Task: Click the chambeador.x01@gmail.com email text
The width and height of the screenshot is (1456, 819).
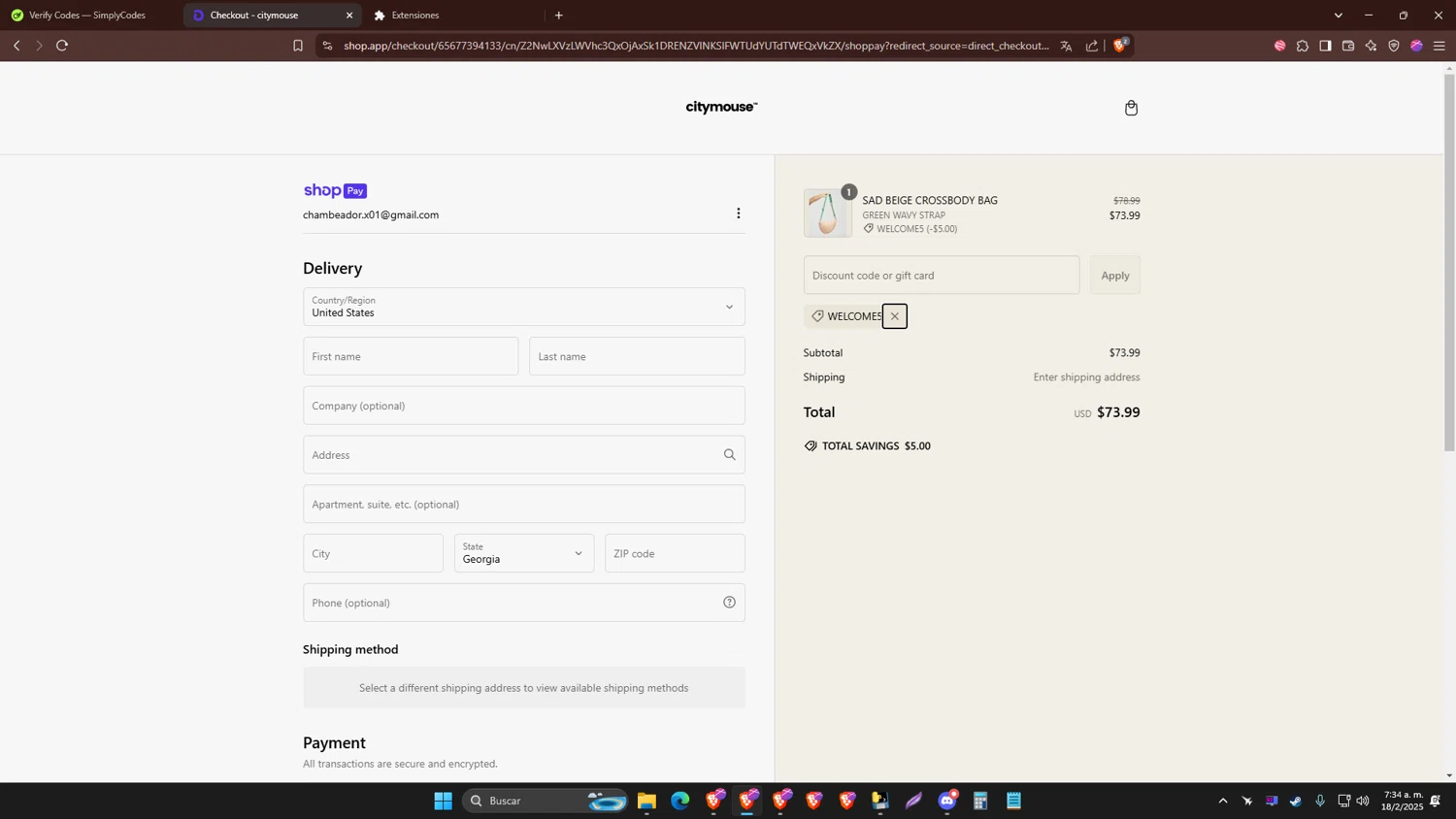Action: click(x=371, y=214)
